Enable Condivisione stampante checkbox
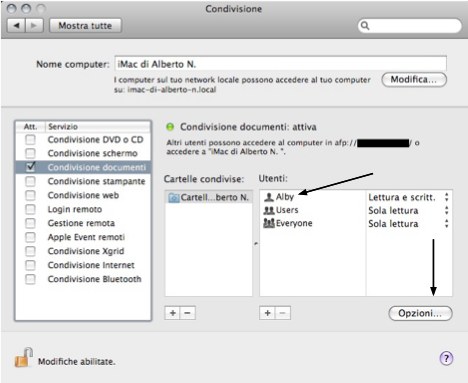The width and height of the screenshot is (468, 383). 30,181
